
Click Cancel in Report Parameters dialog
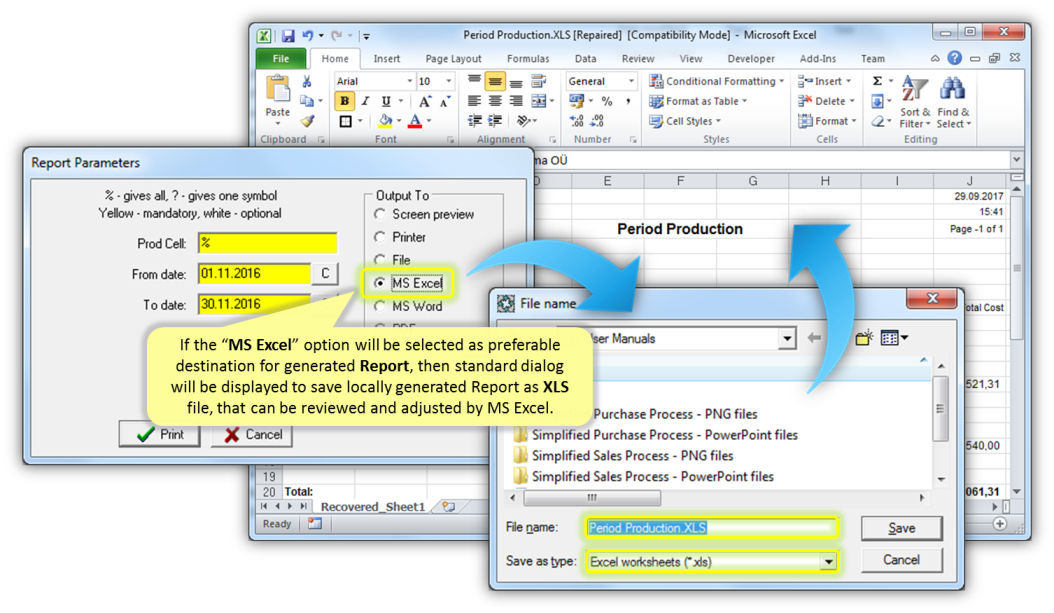coord(252,434)
